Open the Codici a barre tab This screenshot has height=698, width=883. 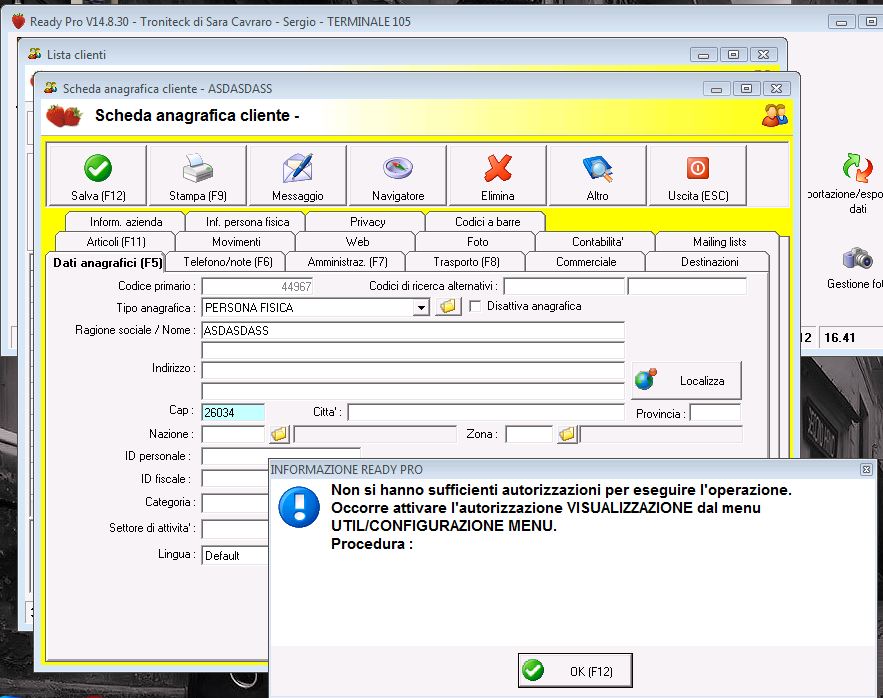click(487, 222)
